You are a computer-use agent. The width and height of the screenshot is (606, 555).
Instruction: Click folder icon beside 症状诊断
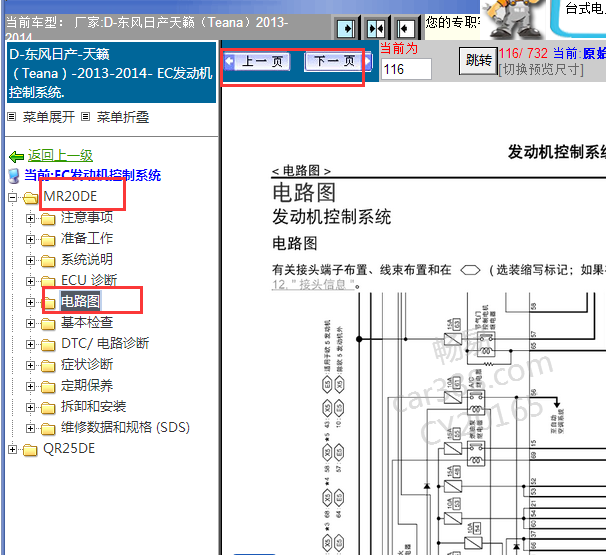click(x=48, y=366)
